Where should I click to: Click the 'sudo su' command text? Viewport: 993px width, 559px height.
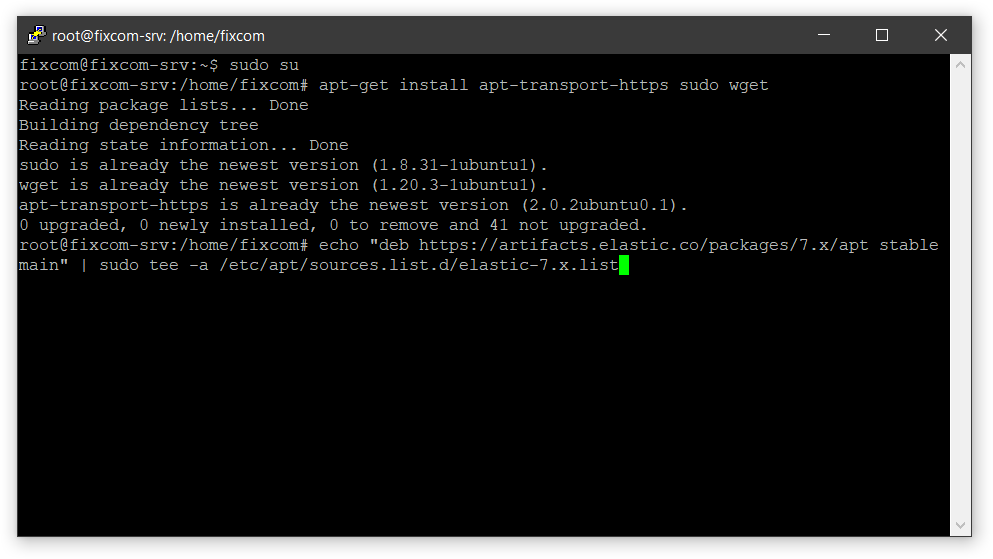tap(263, 65)
